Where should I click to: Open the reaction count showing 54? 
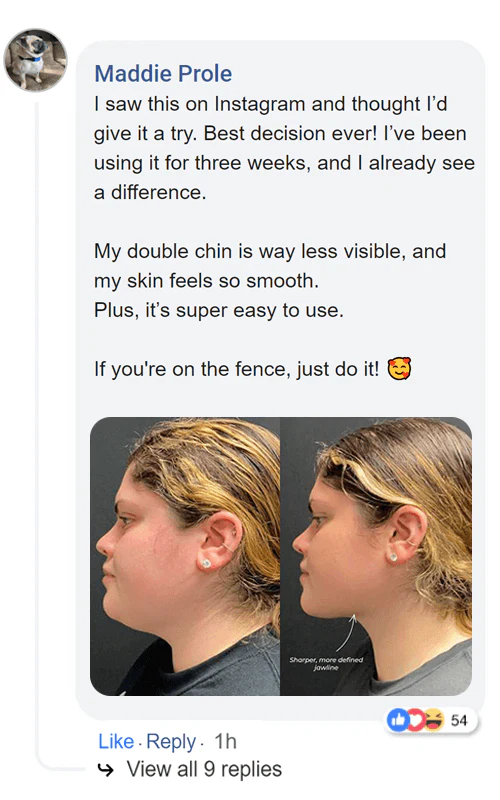pyautogui.click(x=459, y=720)
